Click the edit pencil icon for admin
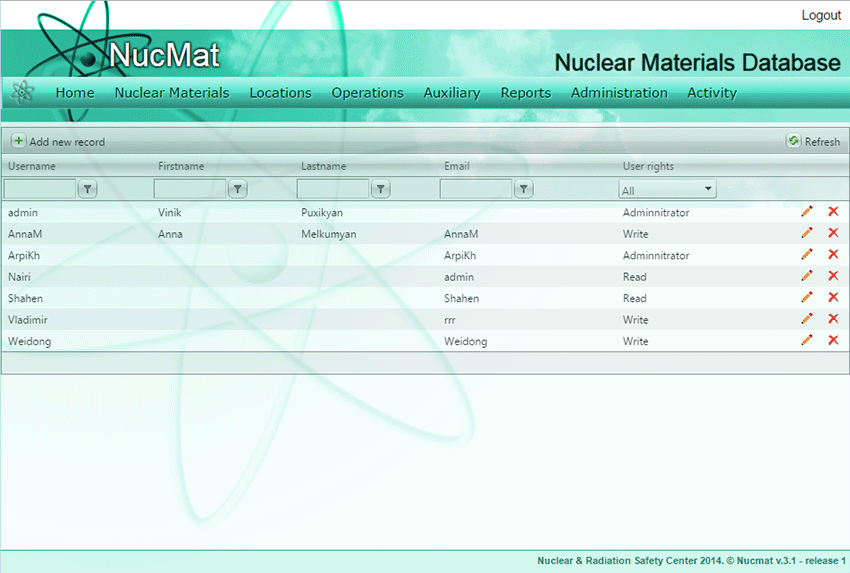850x573 pixels. point(807,212)
